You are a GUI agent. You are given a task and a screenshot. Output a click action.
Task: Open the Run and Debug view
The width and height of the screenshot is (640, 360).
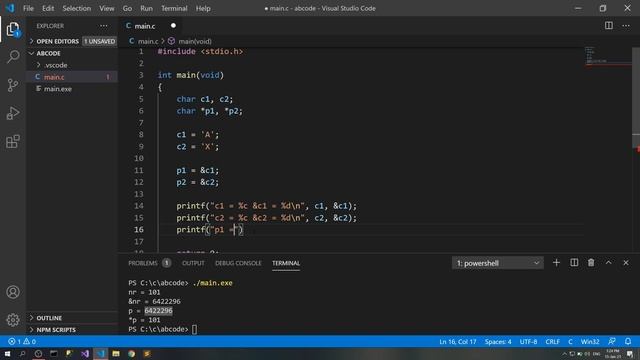coord(13,113)
